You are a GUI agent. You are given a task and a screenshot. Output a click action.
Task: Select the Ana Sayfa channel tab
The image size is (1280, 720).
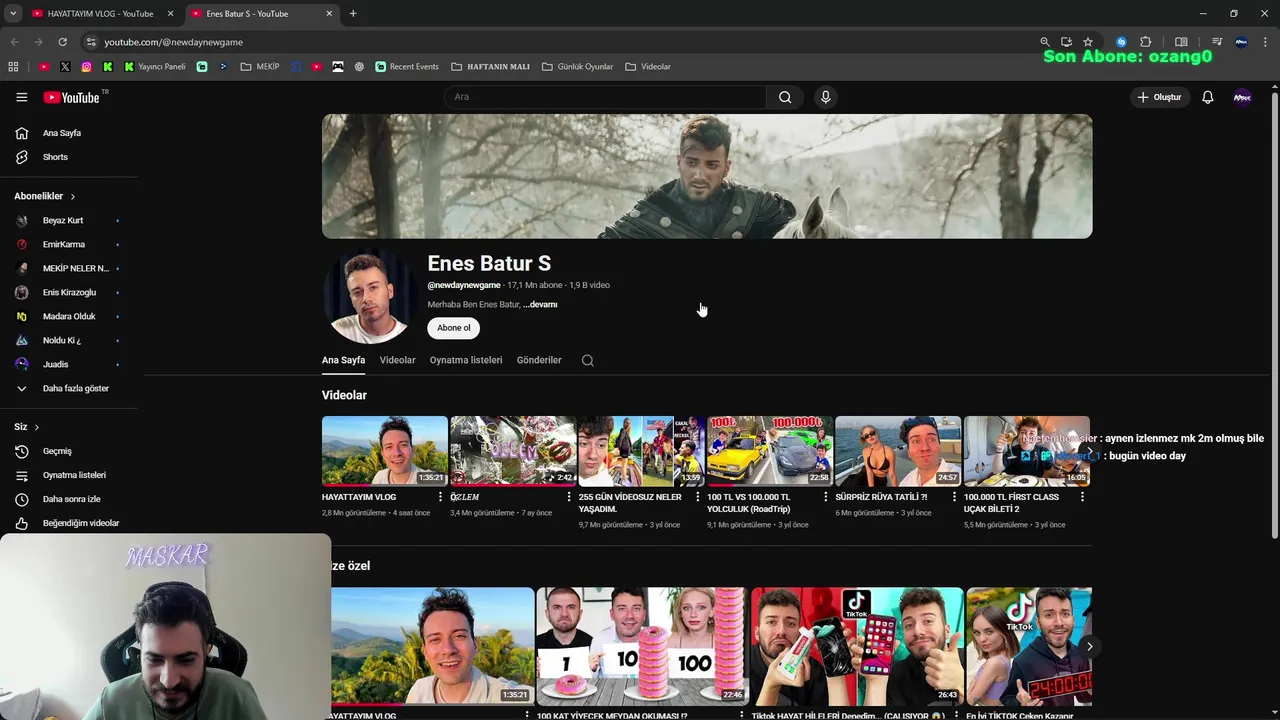343,360
